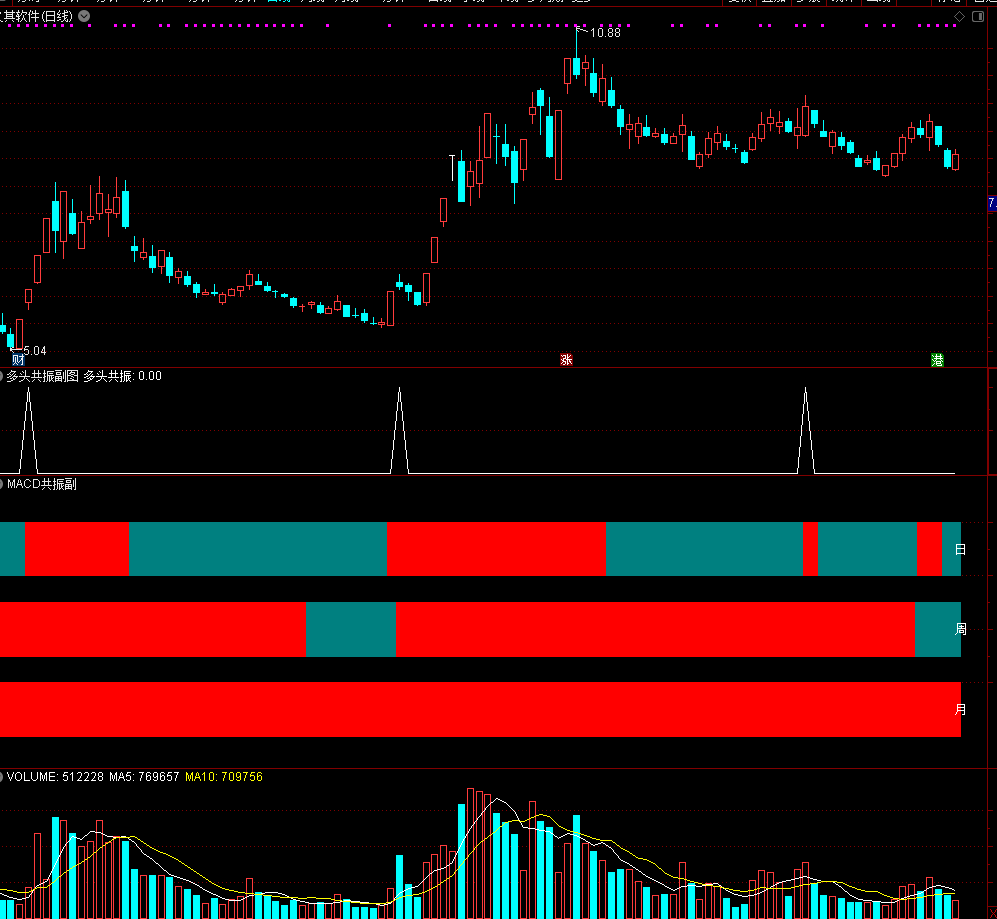Click the VOLUME: 512228 readout
Screen dimensions: 997x919
tap(55, 777)
